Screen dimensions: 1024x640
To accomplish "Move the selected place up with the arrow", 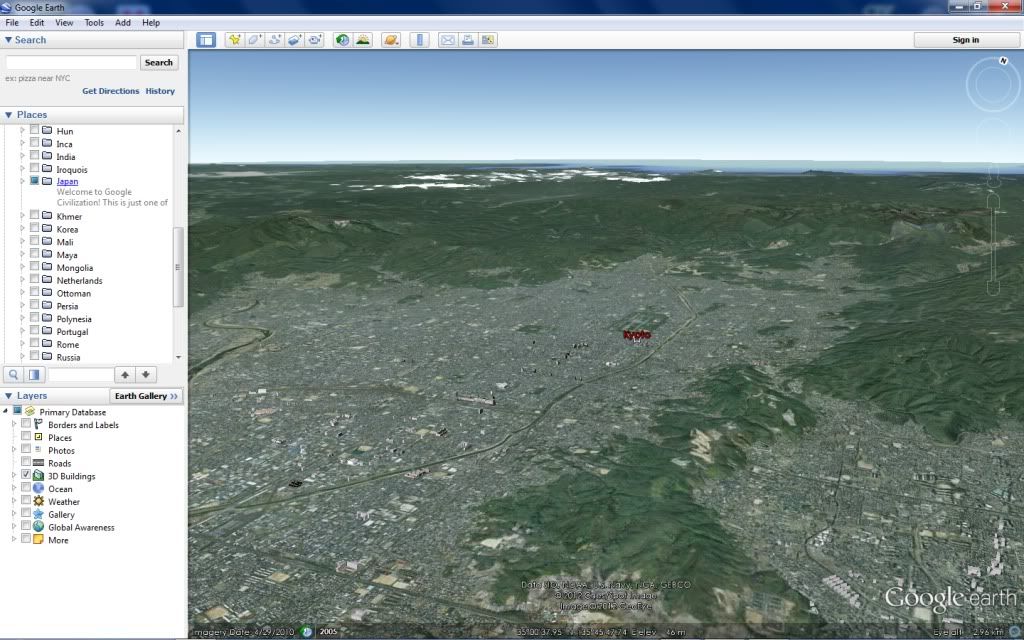I will [x=125, y=375].
